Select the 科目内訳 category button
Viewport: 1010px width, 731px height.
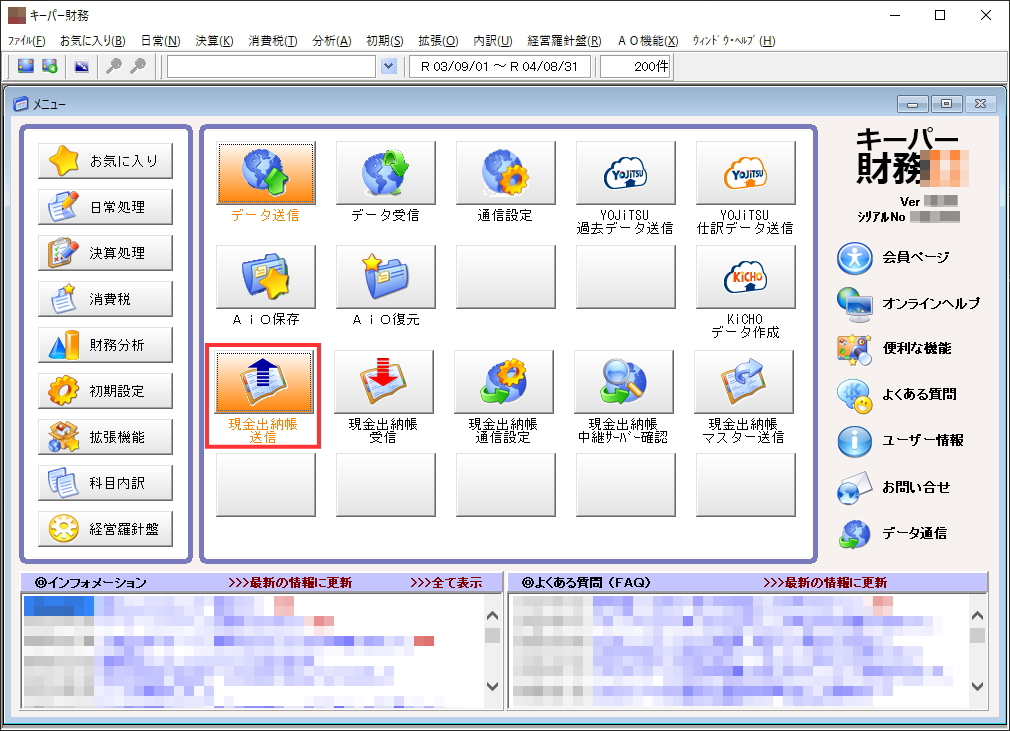click(x=106, y=483)
